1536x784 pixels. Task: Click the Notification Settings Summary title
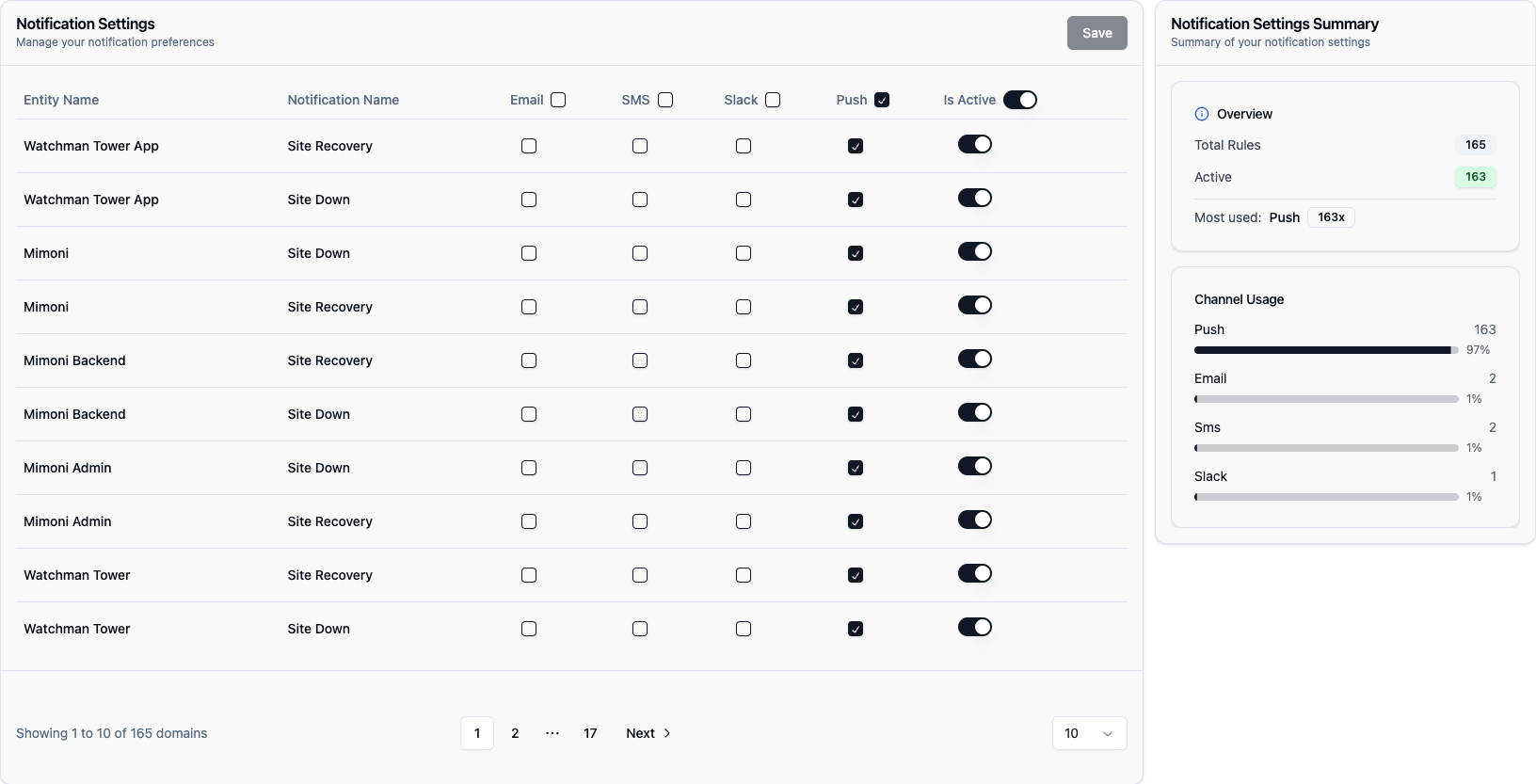tap(1274, 24)
